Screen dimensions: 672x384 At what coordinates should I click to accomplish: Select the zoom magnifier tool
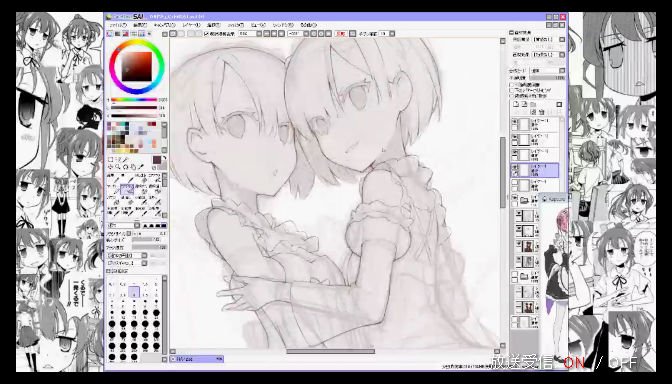[118, 167]
